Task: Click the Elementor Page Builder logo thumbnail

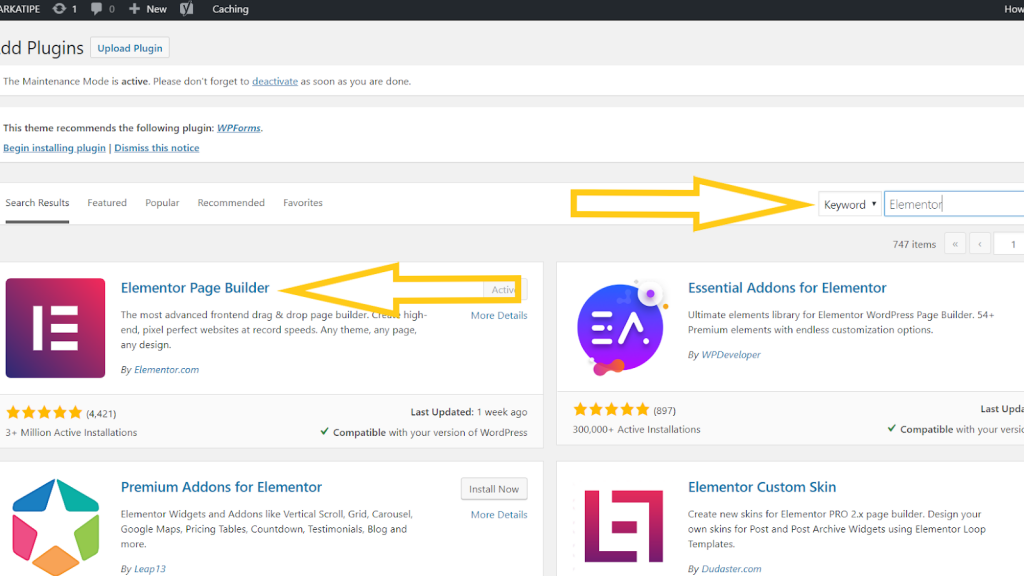Action: pos(56,328)
